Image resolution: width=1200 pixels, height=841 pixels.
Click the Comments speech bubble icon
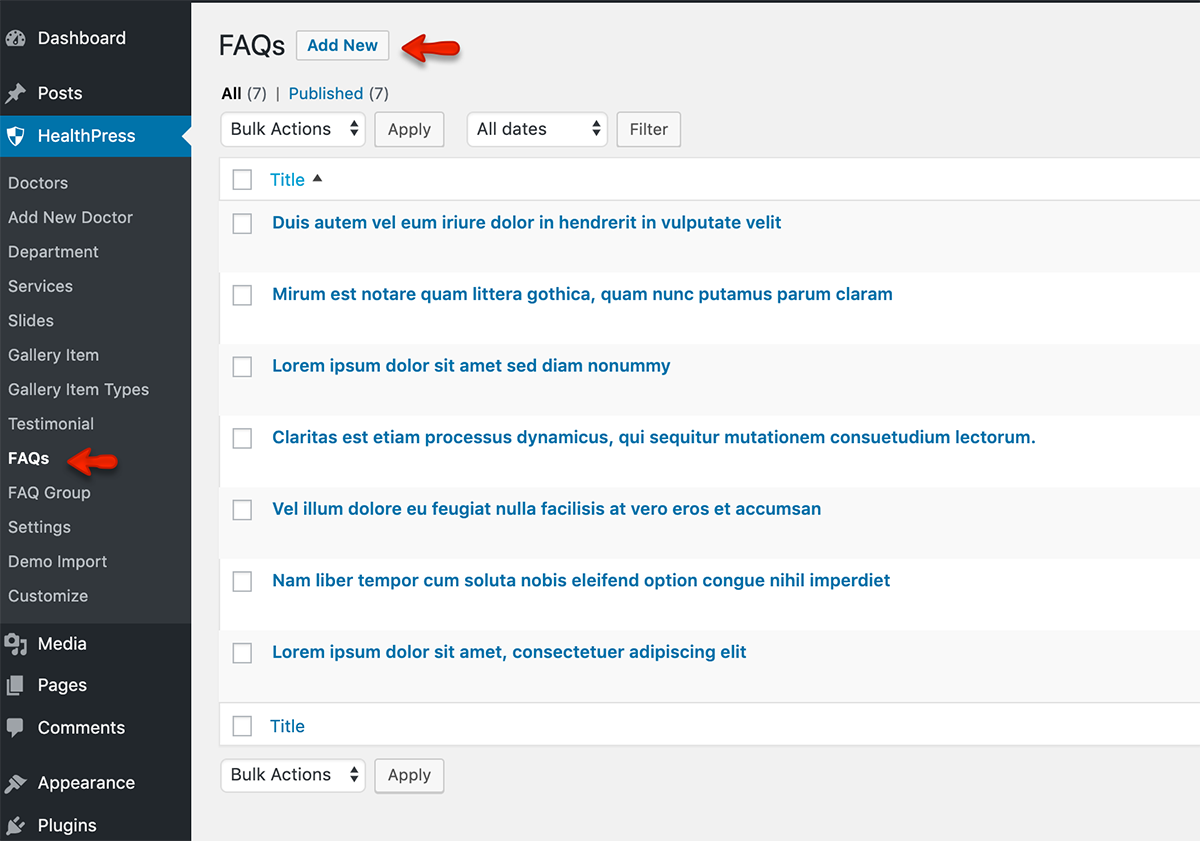pyautogui.click(x=15, y=728)
